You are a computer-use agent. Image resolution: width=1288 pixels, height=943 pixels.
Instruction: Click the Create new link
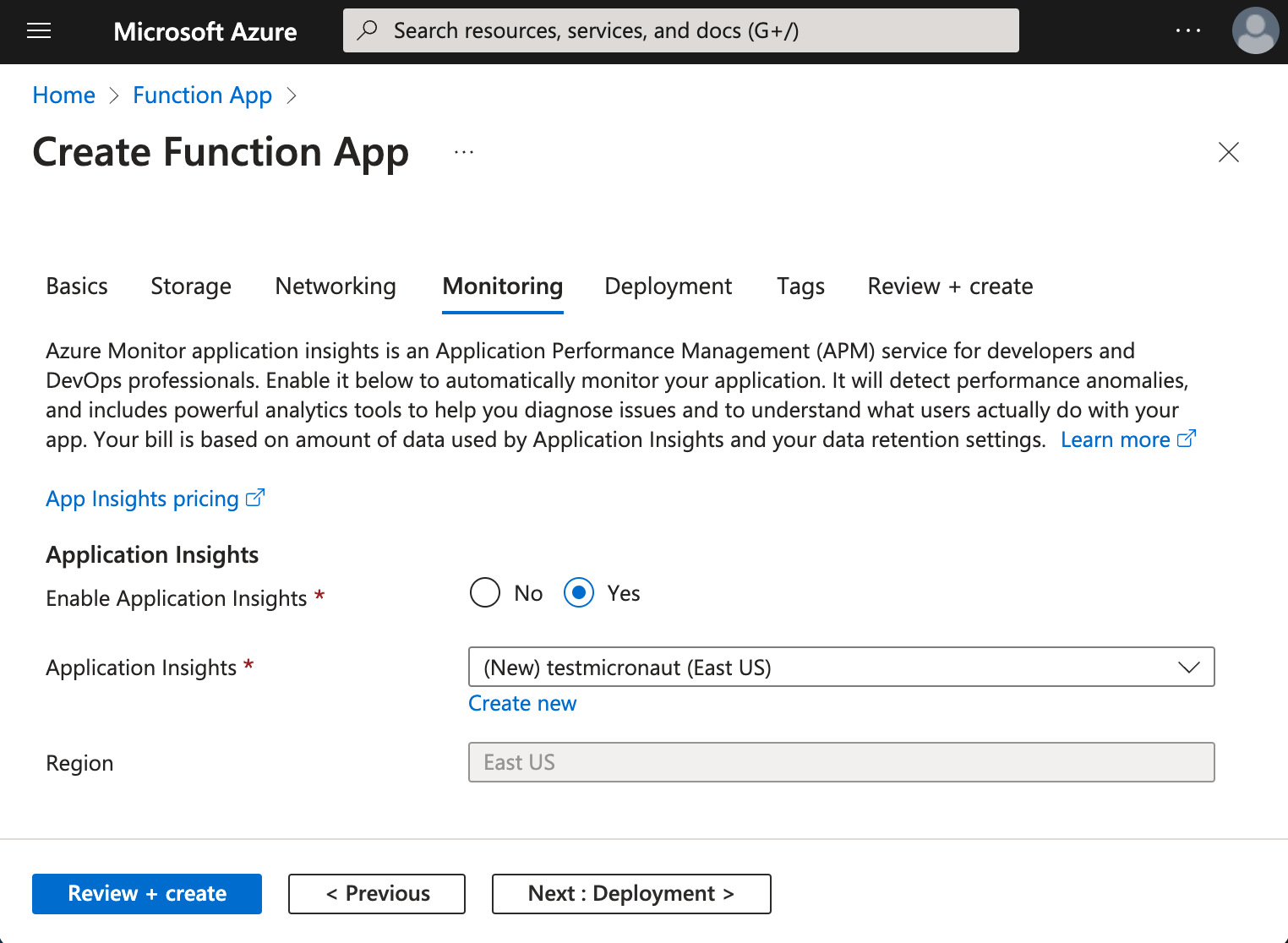(522, 703)
